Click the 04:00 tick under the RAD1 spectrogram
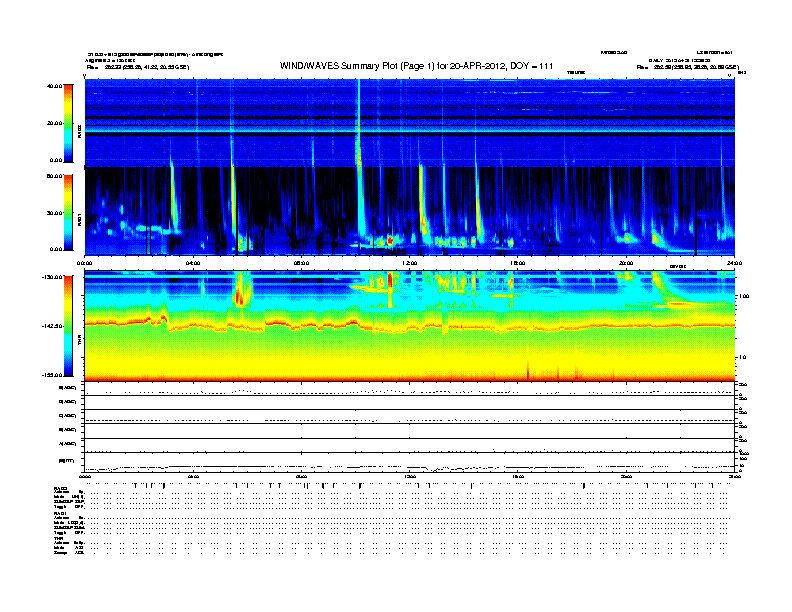This screenshot has width=792, height=612. tap(193, 263)
